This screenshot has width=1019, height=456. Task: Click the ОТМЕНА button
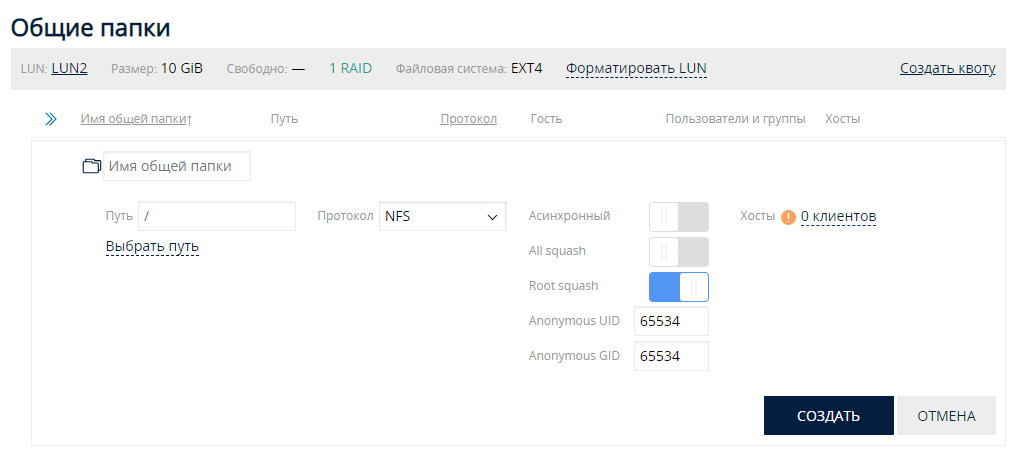946,416
